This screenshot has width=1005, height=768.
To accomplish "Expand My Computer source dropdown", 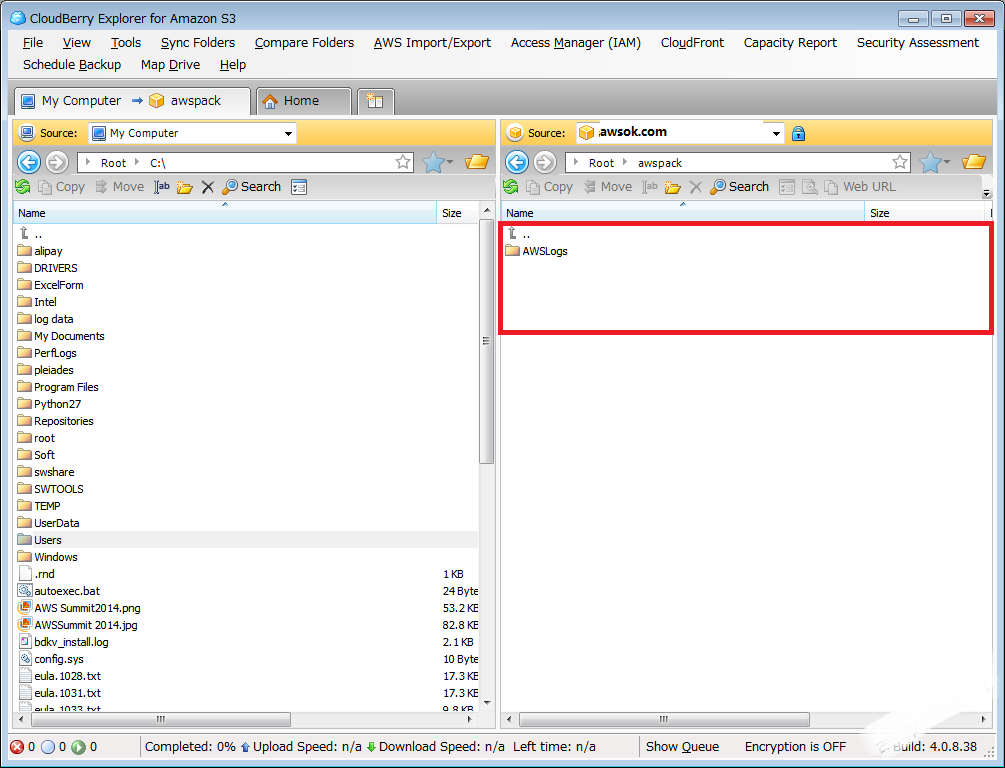I will pyautogui.click(x=288, y=133).
